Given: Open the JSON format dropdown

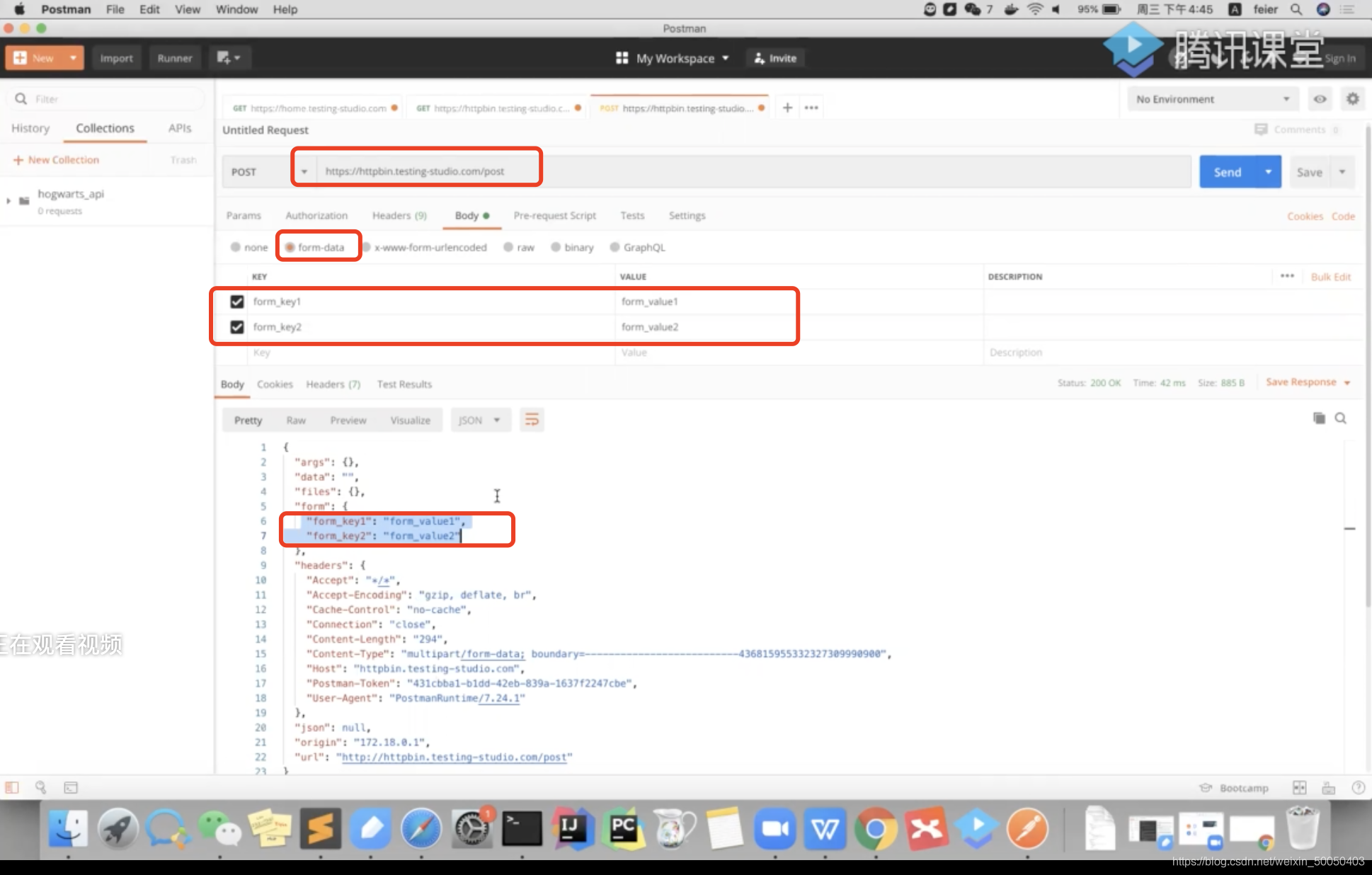Looking at the screenshot, I should pos(479,420).
